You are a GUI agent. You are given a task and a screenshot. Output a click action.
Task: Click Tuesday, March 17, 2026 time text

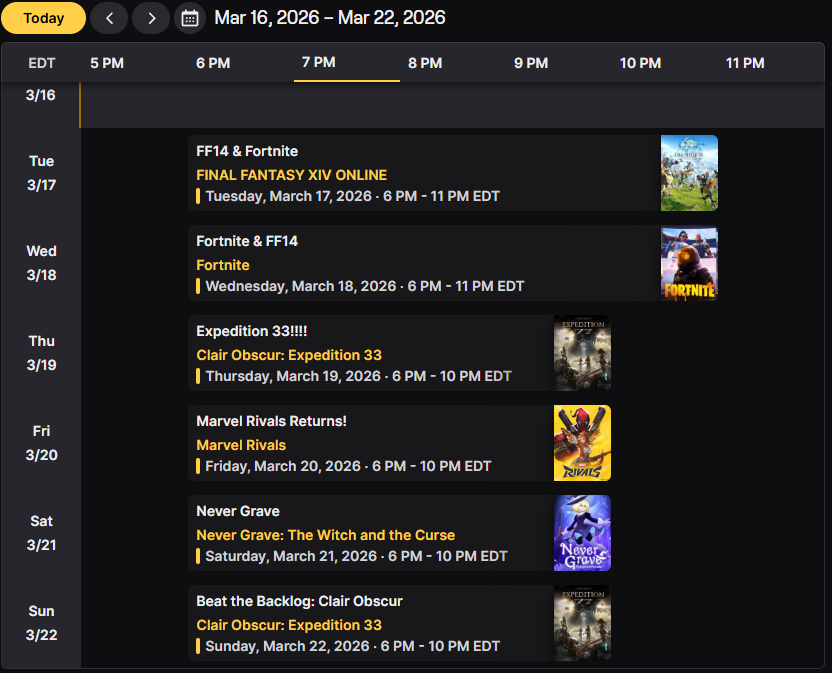tap(352, 196)
